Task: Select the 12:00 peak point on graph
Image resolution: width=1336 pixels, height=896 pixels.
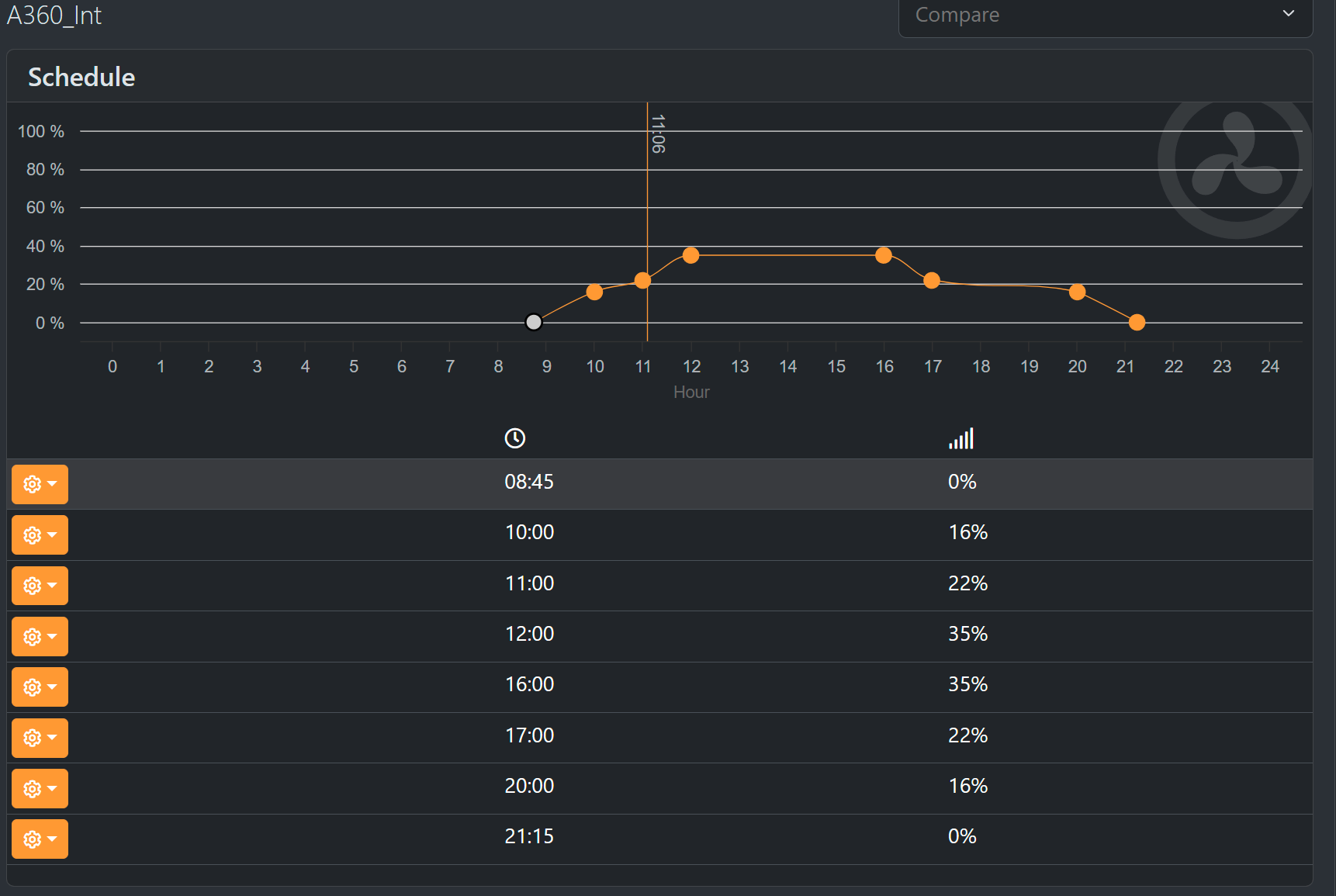Action: [x=690, y=255]
